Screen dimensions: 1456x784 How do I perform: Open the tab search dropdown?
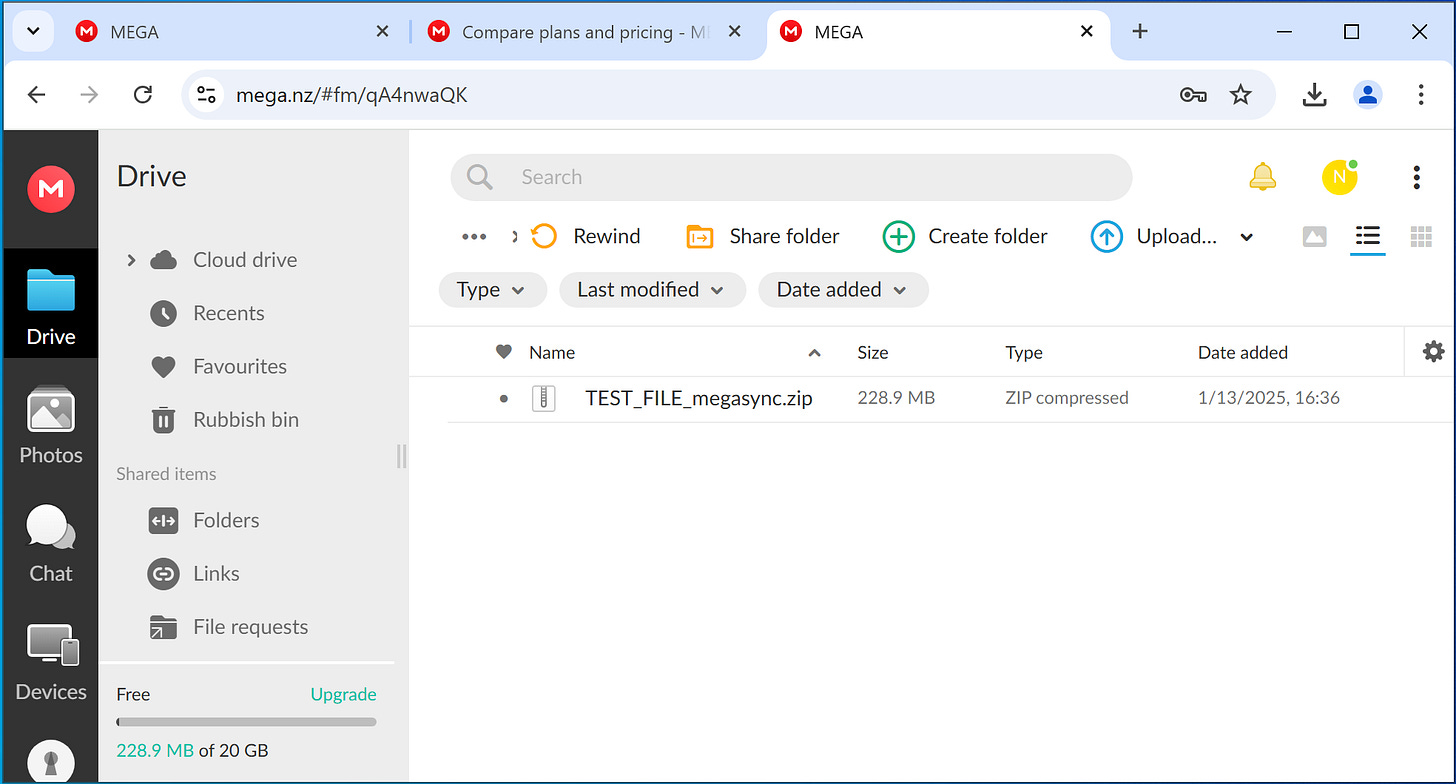33,32
